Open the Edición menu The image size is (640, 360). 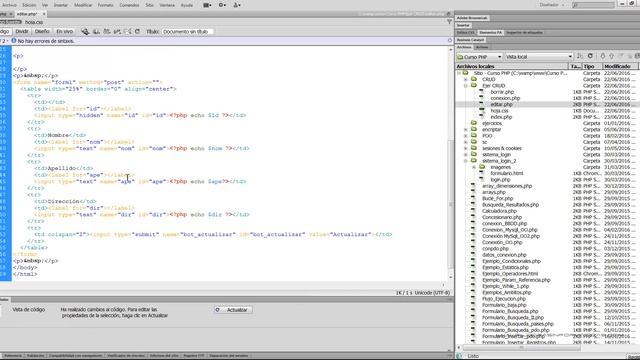pos(29,5)
